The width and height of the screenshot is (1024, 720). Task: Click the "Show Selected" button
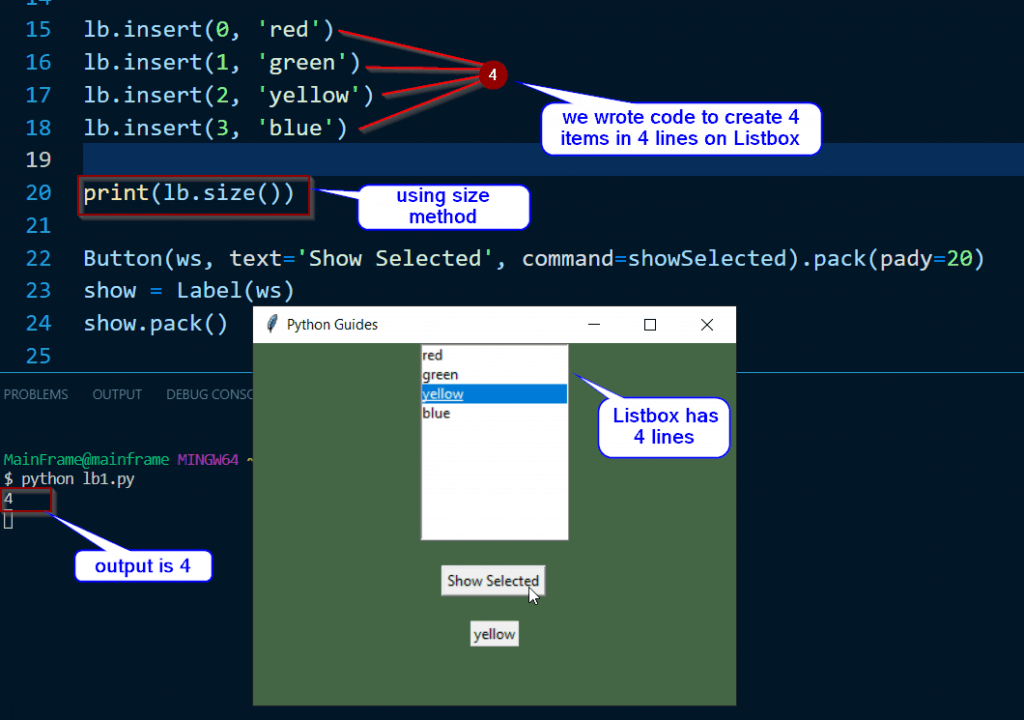(x=493, y=580)
